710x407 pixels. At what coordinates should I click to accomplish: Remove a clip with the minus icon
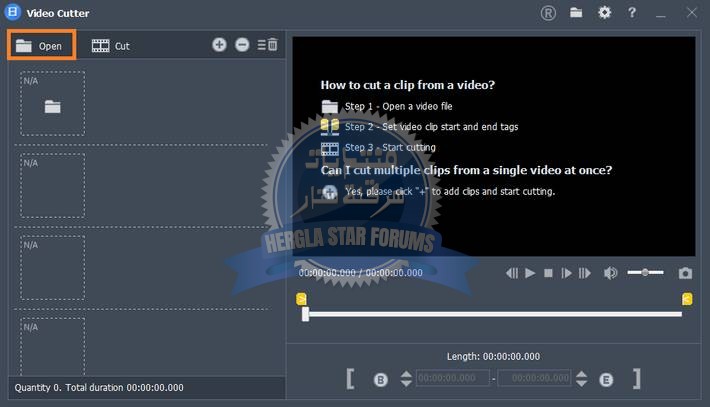point(242,45)
